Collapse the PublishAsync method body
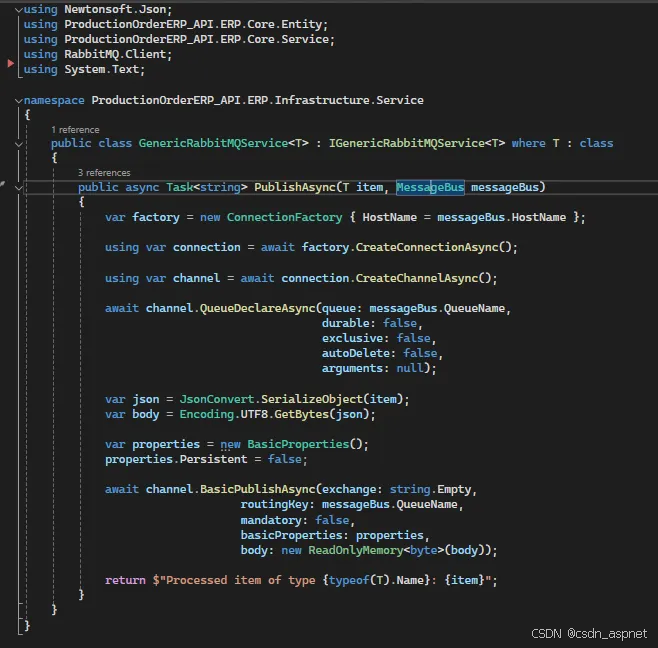 (x=18, y=188)
